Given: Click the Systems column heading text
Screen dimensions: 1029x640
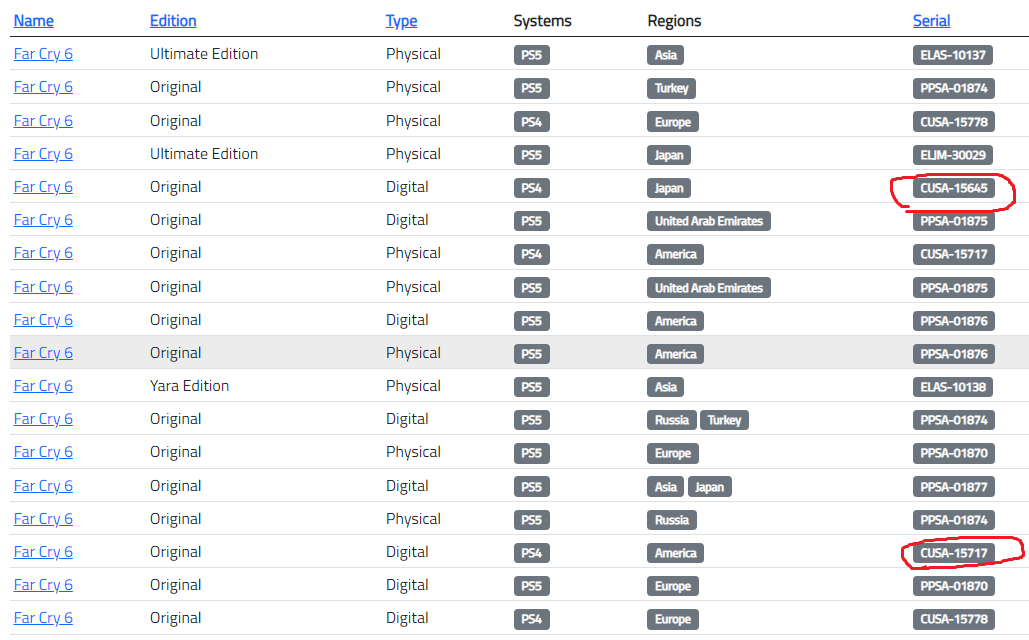Looking at the screenshot, I should [x=542, y=21].
